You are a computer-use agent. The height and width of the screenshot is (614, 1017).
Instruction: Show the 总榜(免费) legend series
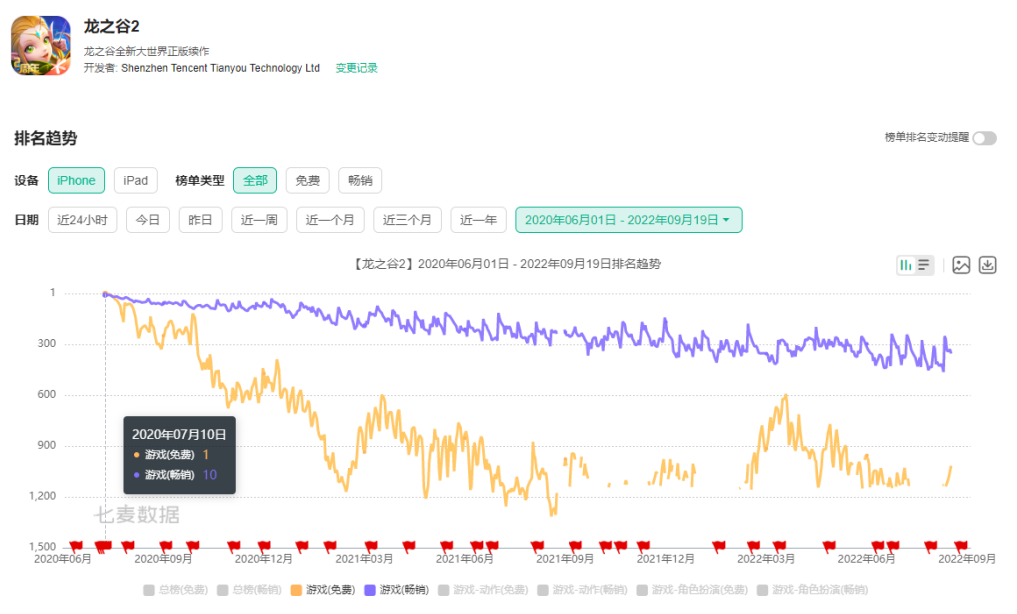coord(175,590)
